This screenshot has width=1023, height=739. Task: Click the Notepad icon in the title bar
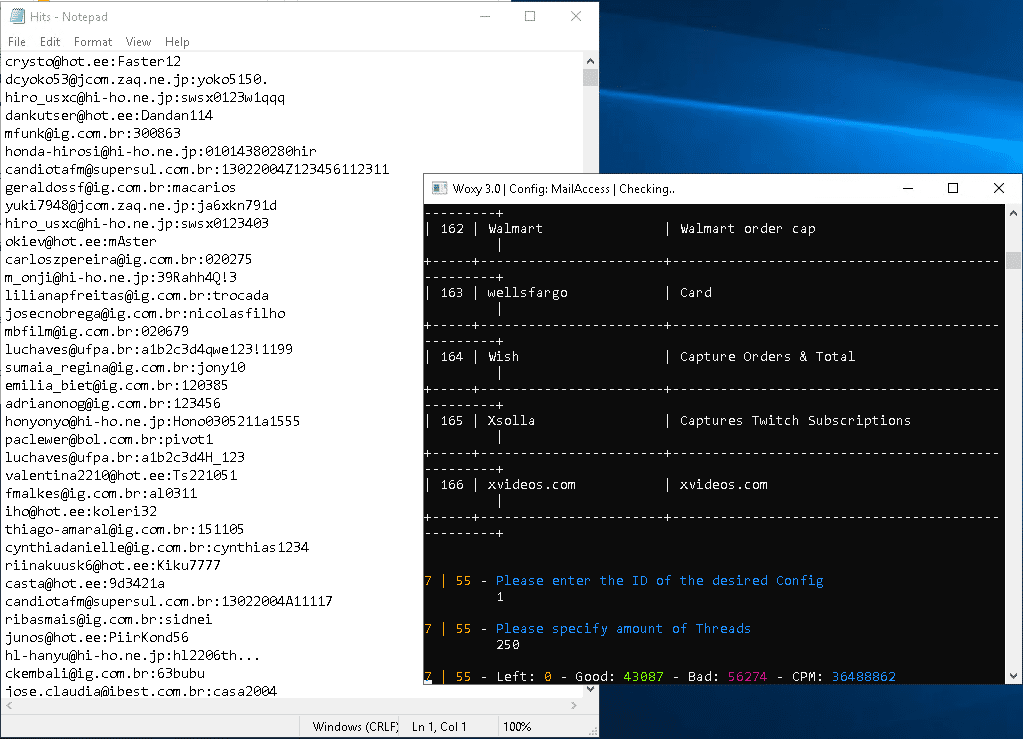[x=15, y=17]
